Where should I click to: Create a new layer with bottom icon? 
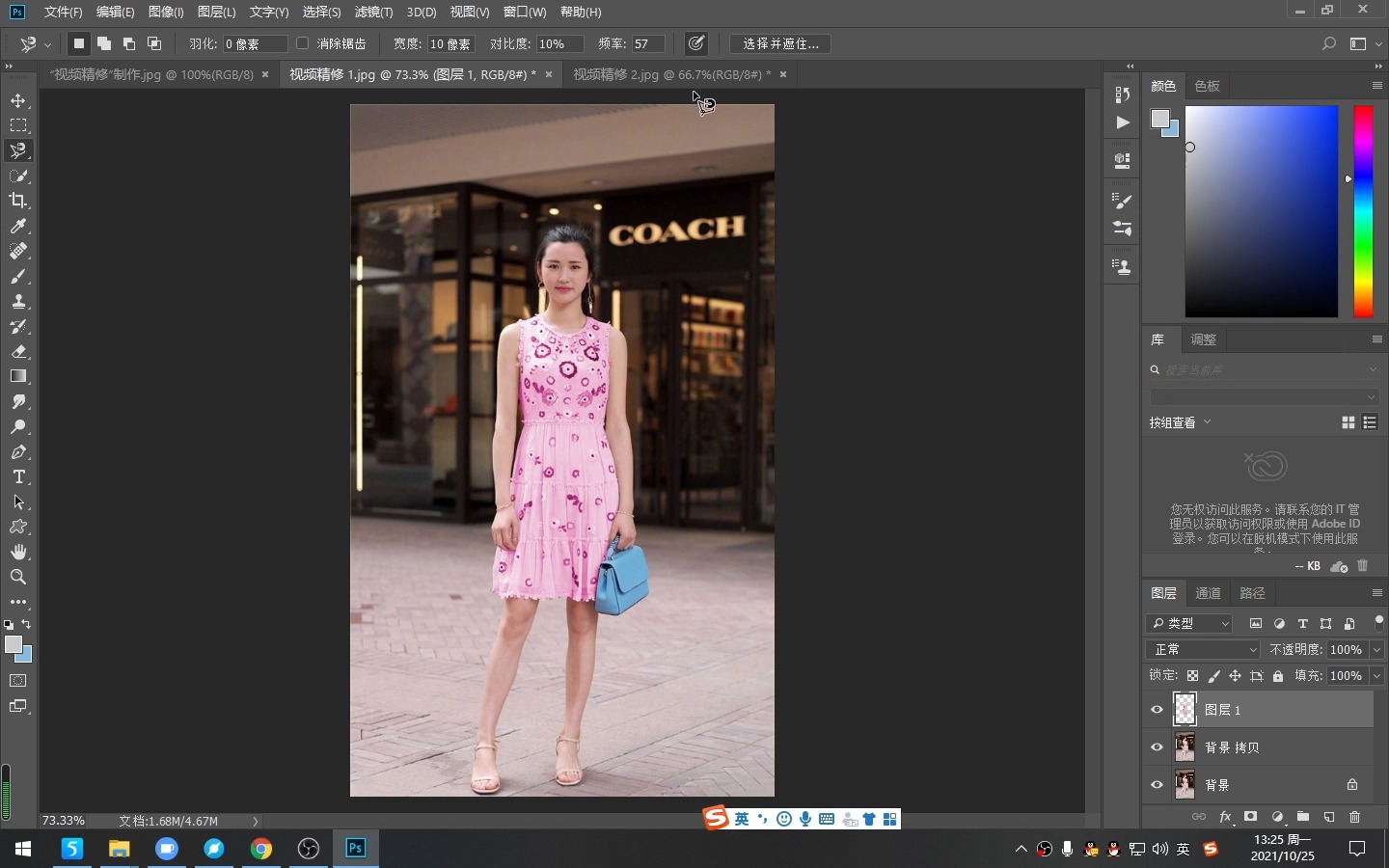click(1329, 817)
